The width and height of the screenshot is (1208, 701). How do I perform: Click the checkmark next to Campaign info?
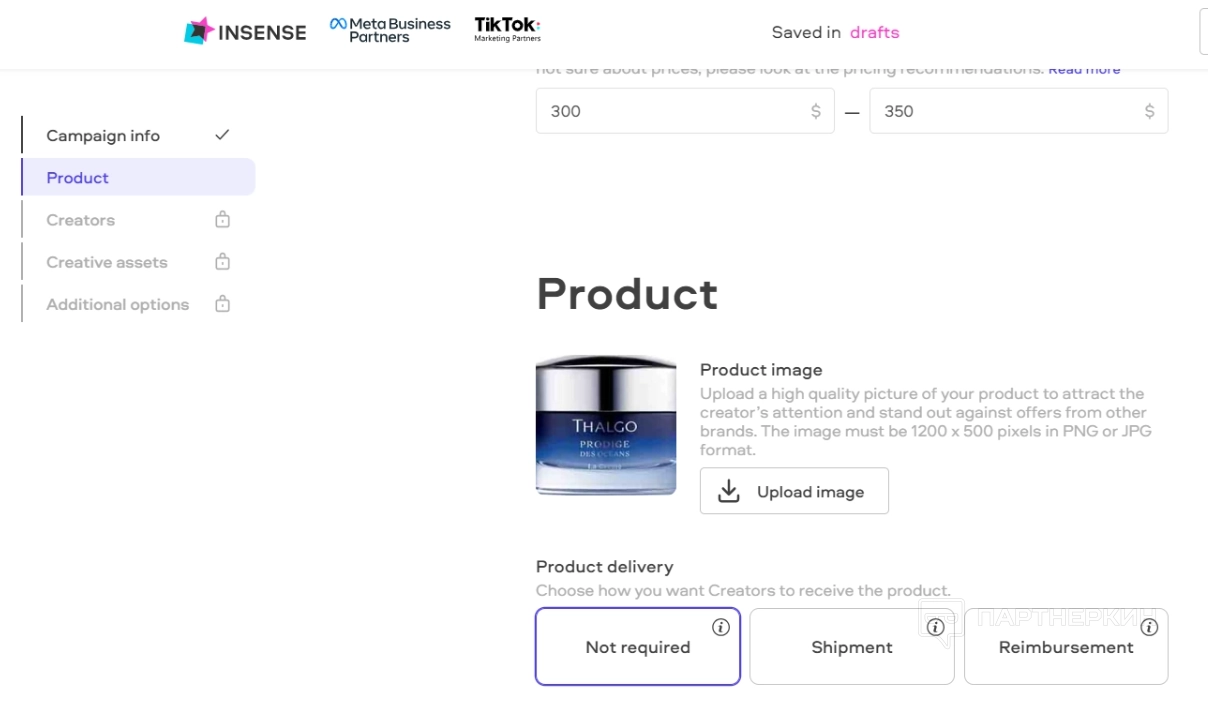(222, 134)
